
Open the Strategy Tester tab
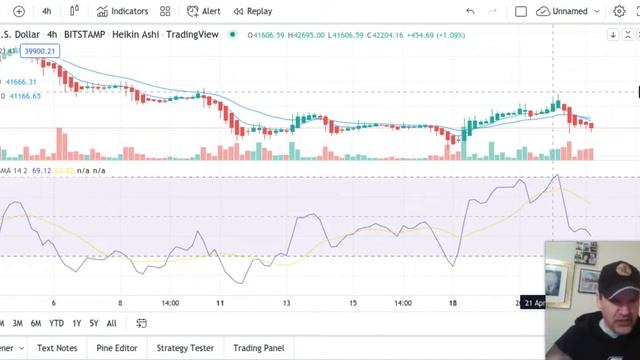[185, 348]
